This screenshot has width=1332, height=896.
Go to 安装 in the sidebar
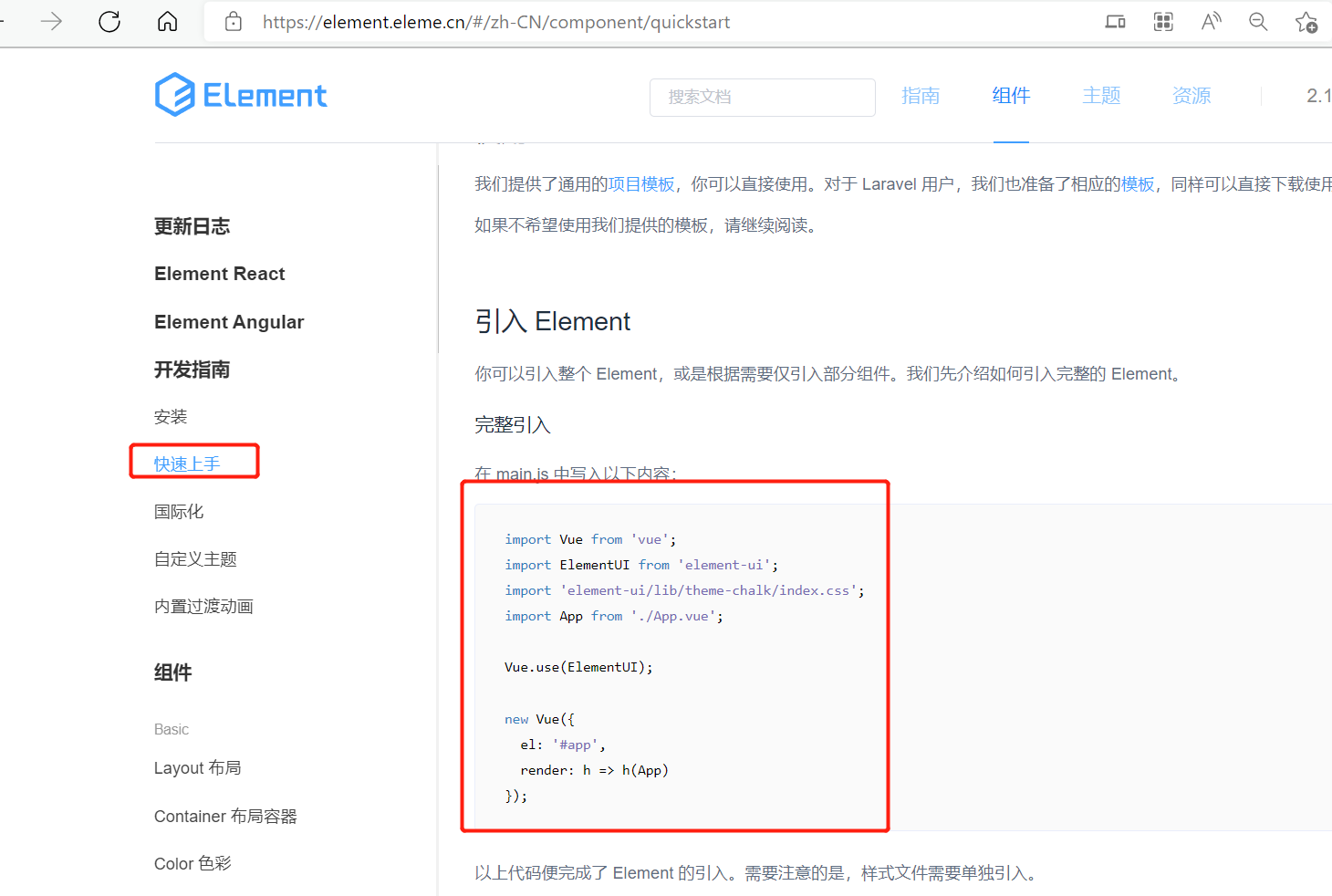tap(171, 416)
